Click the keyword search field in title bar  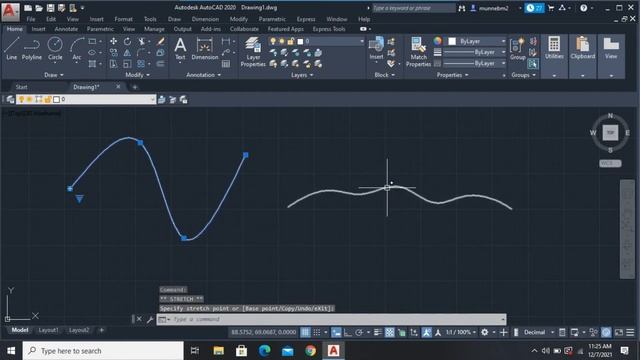(x=413, y=8)
